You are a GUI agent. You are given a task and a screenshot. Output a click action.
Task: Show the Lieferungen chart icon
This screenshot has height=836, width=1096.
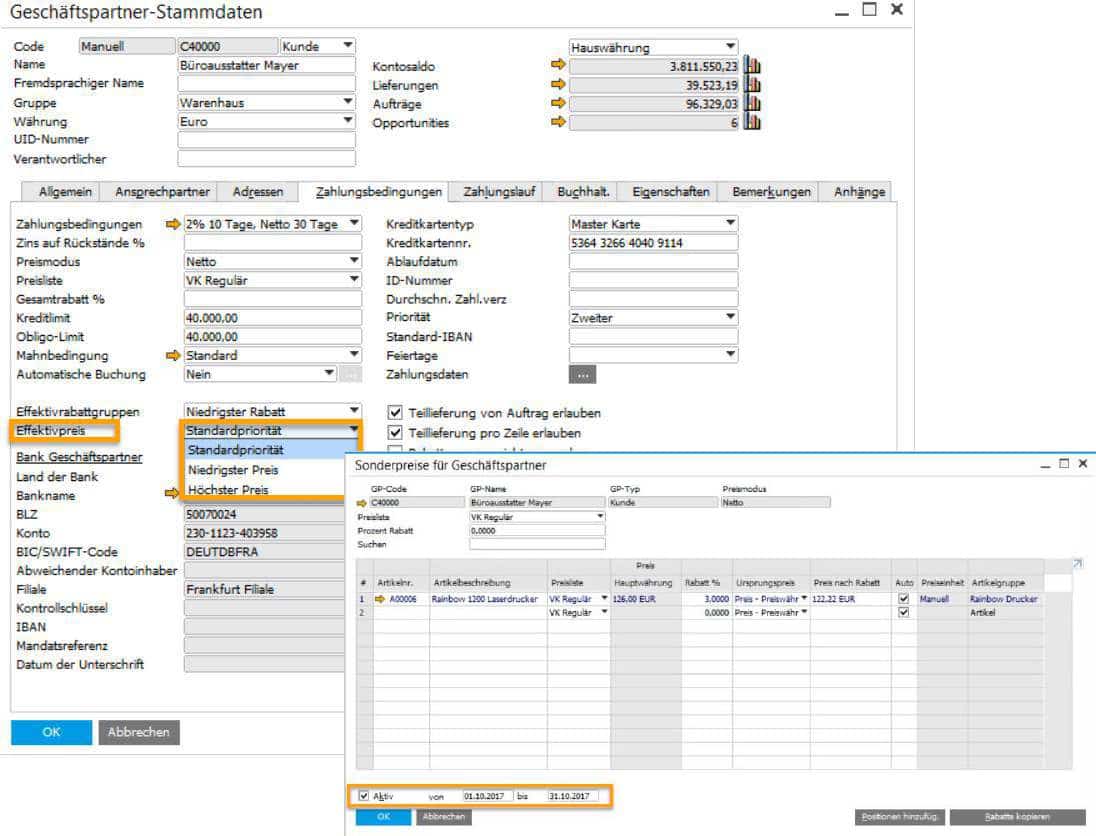tap(752, 85)
